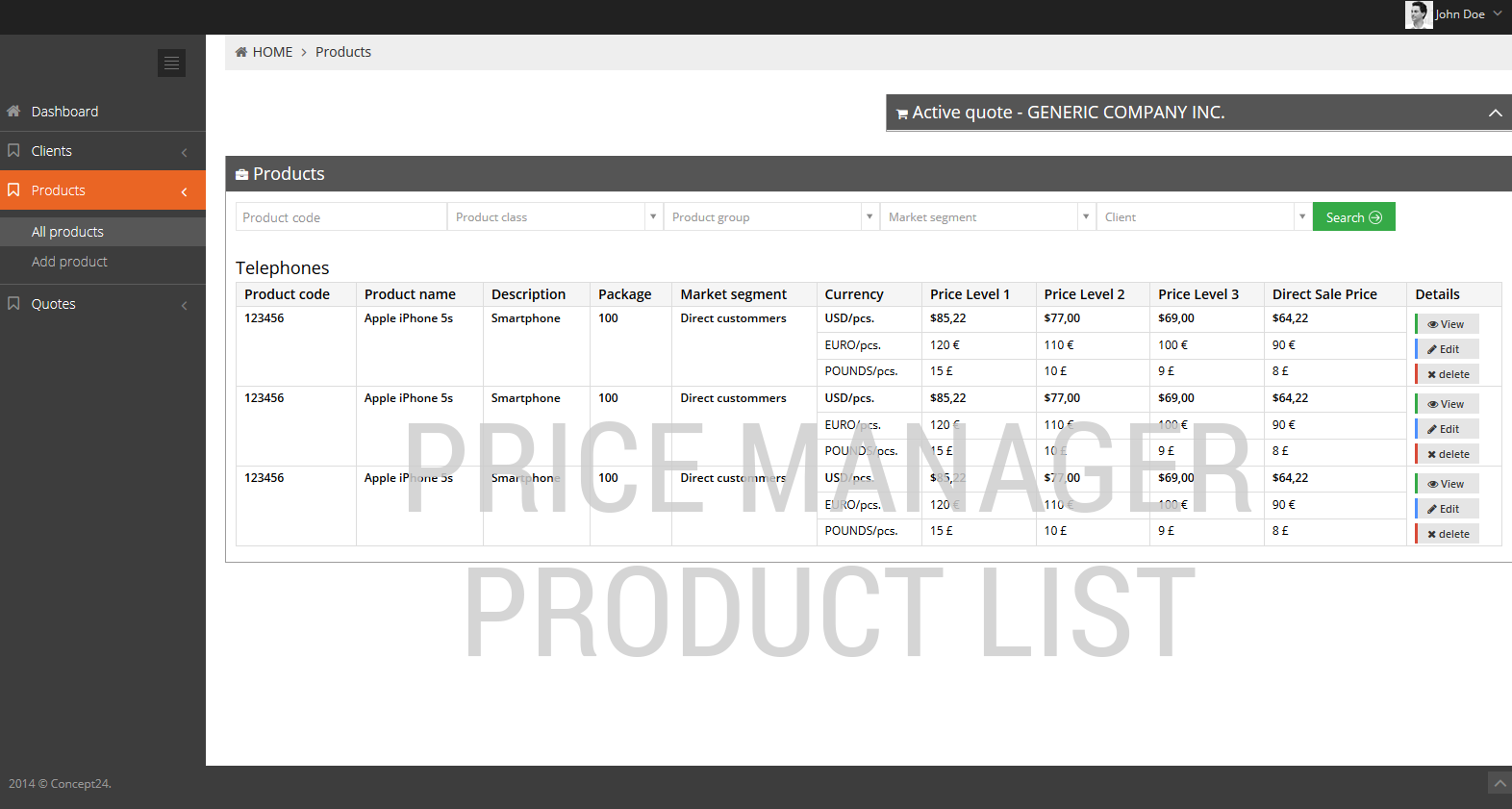
Task: Click Edit for first product row
Action: click(x=1447, y=349)
